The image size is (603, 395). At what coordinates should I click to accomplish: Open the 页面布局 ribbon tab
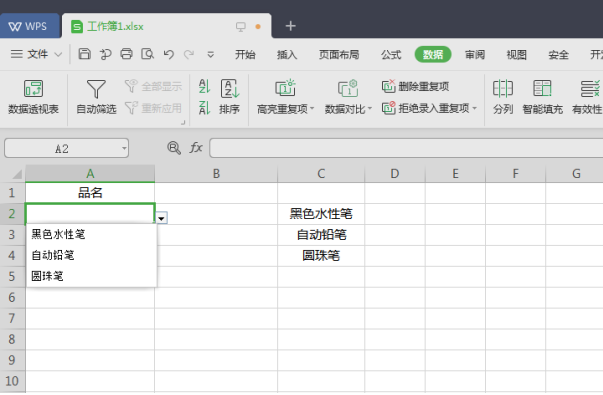pos(339,55)
